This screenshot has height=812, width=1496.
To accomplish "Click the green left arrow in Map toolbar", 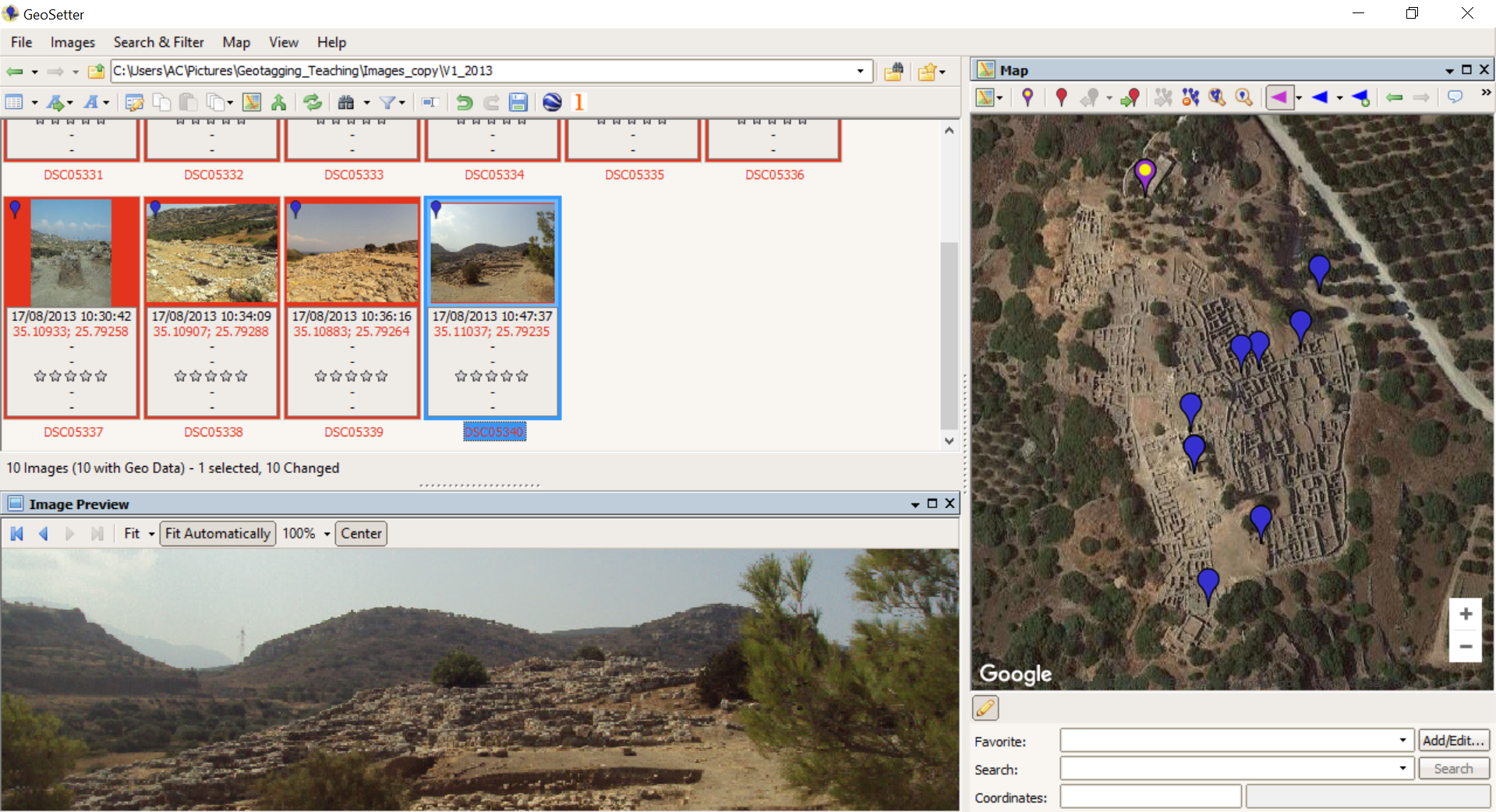I will click(1395, 97).
